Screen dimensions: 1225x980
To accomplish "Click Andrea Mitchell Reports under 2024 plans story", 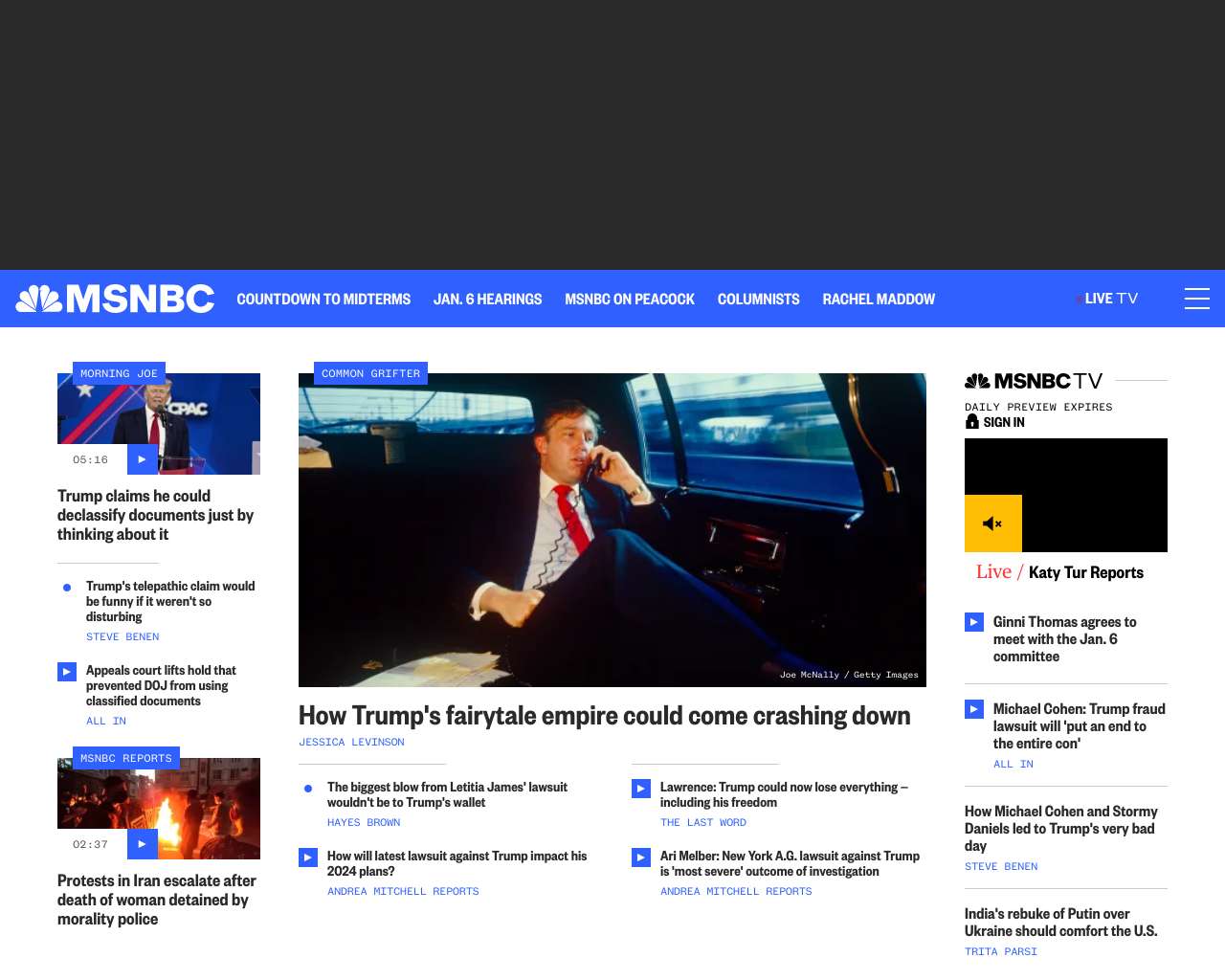I will click(403, 891).
